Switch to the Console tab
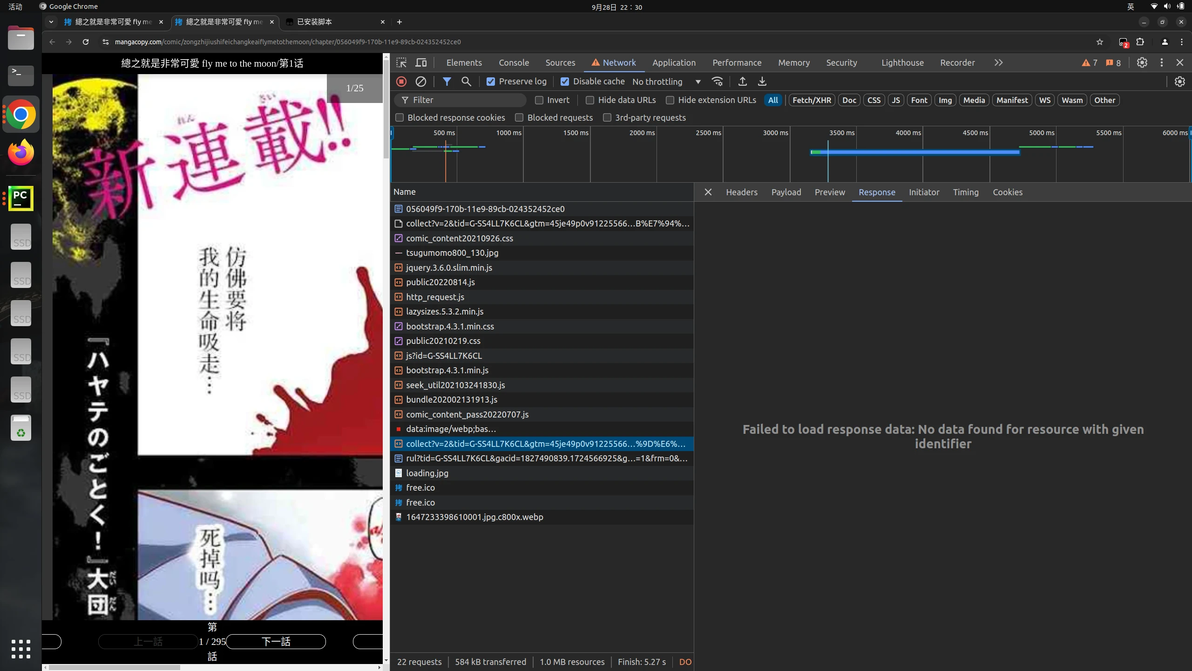 coord(514,62)
